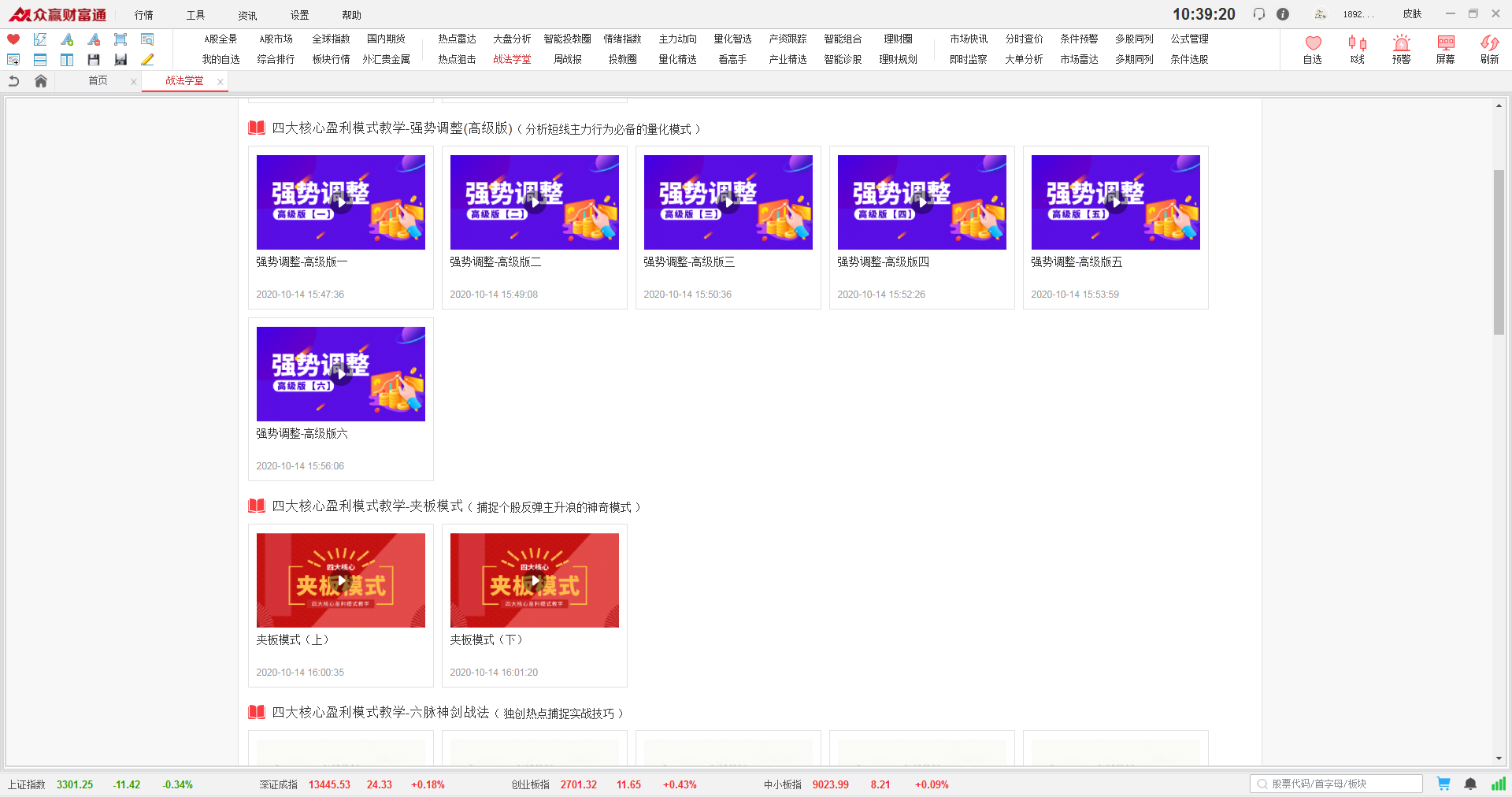This screenshot has width=1512, height=797.
Task: Switch to the 首页 tab
Action: [x=98, y=81]
